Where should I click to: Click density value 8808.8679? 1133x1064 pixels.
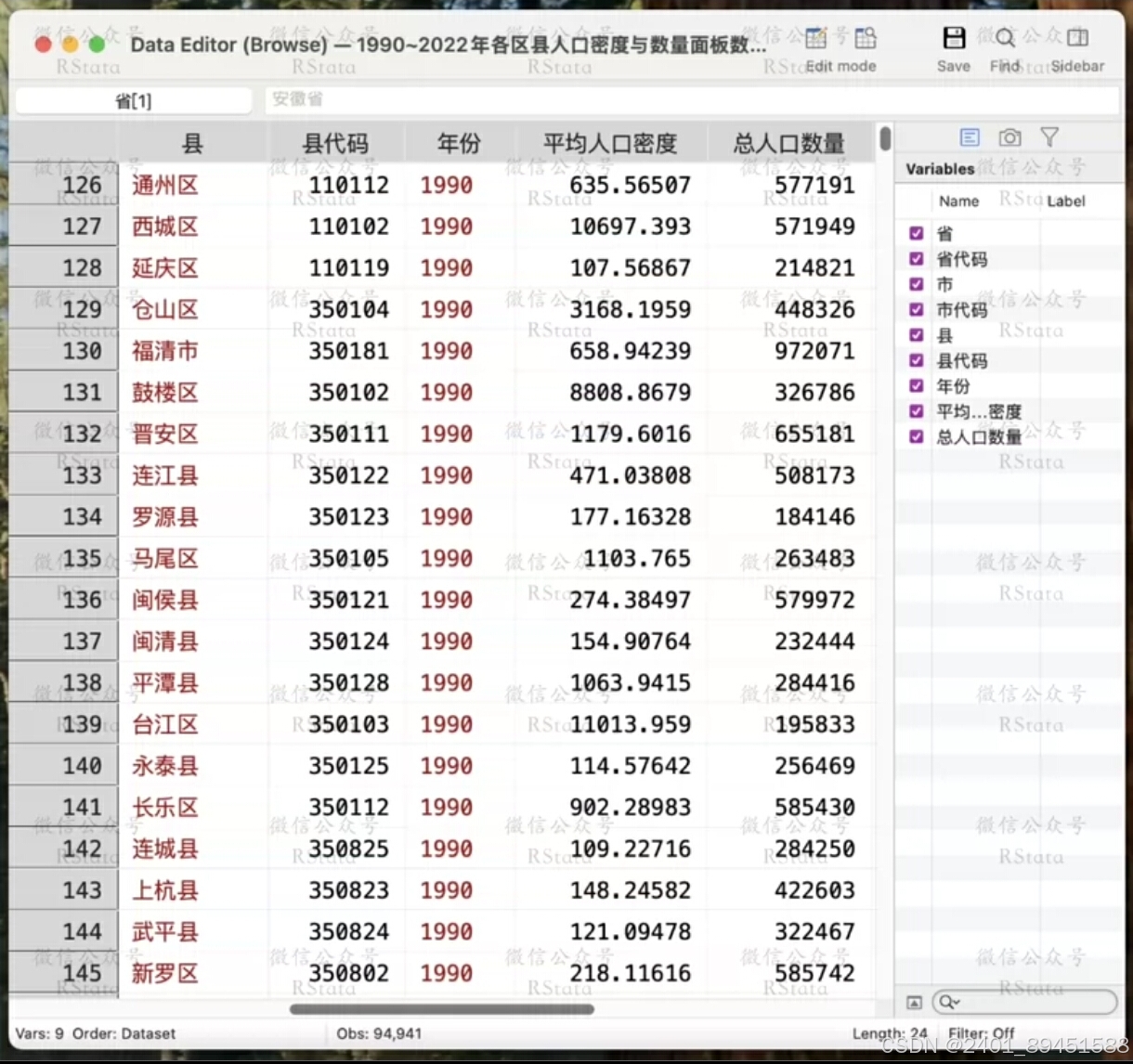click(x=631, y=392)
